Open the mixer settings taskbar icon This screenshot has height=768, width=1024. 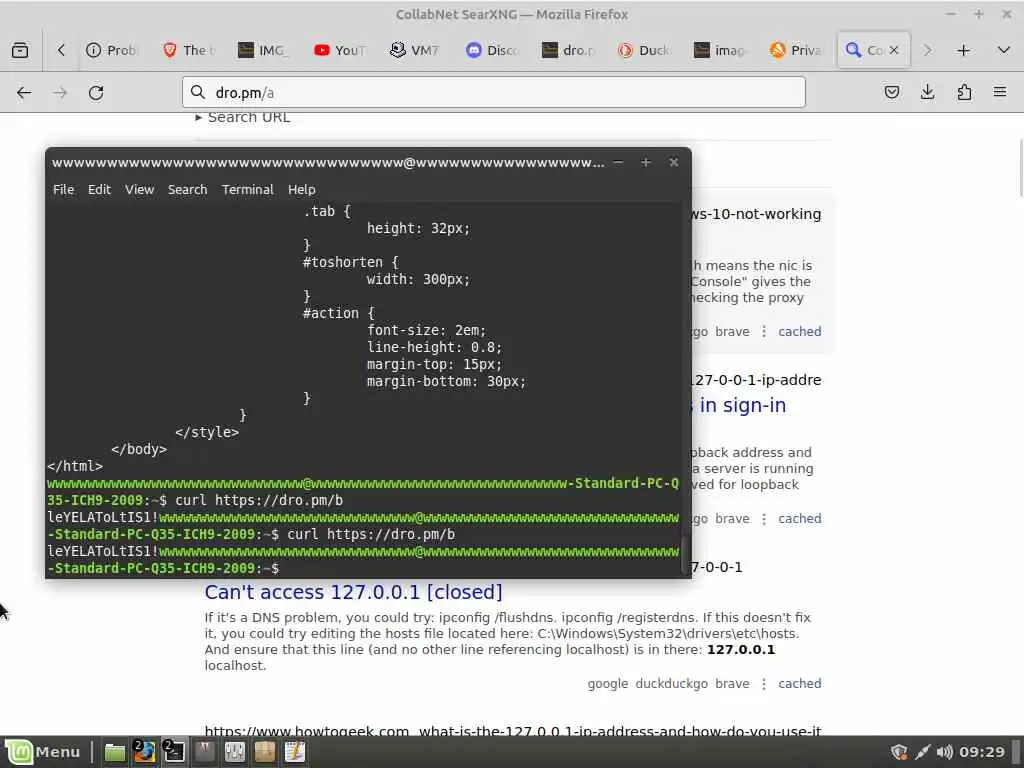pos(234,752)
